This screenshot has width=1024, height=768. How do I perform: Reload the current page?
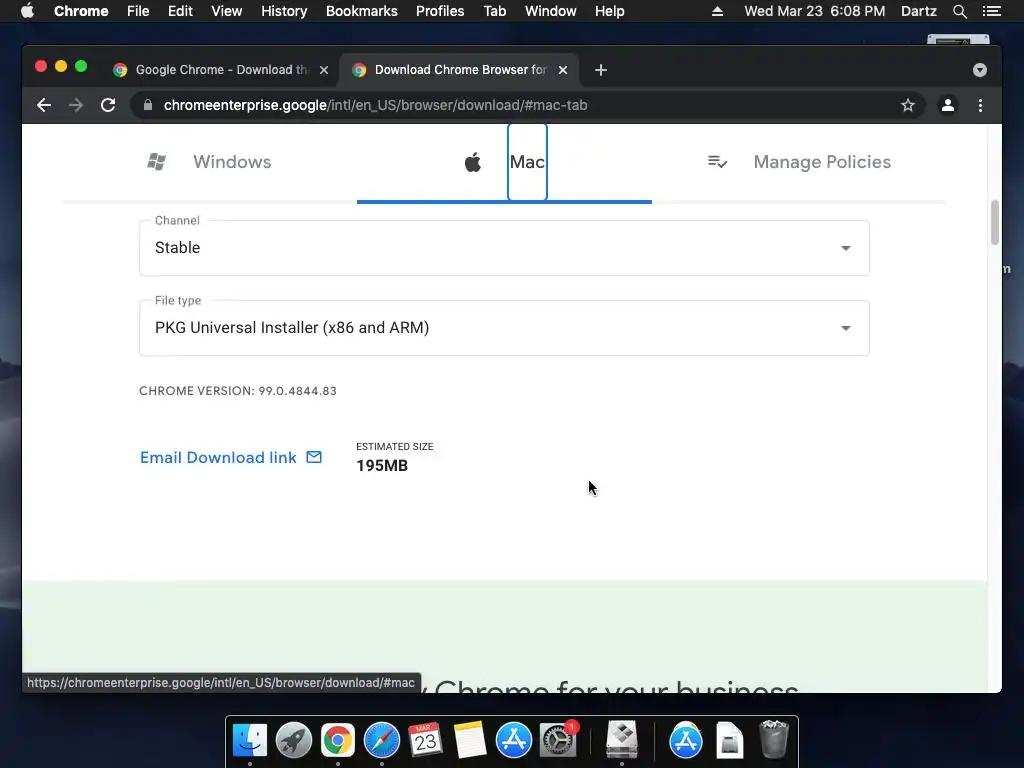[x=108, y=105]
